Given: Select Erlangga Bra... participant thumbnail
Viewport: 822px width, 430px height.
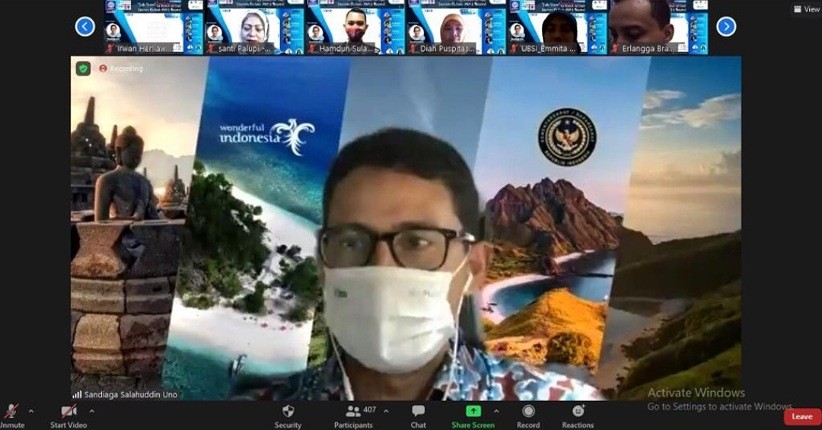Looking at the screenshot, I should click(659, 27).
